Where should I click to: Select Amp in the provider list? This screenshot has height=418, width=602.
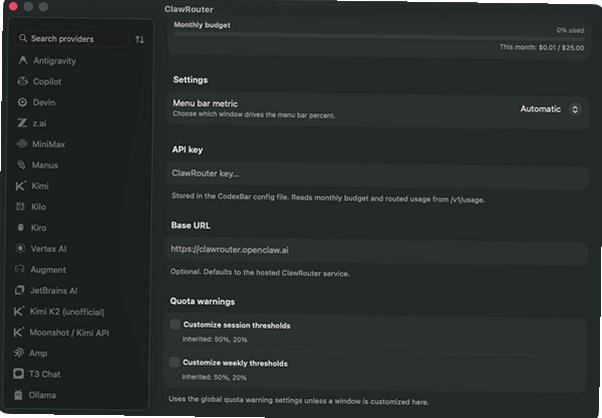tap(78, 353)
